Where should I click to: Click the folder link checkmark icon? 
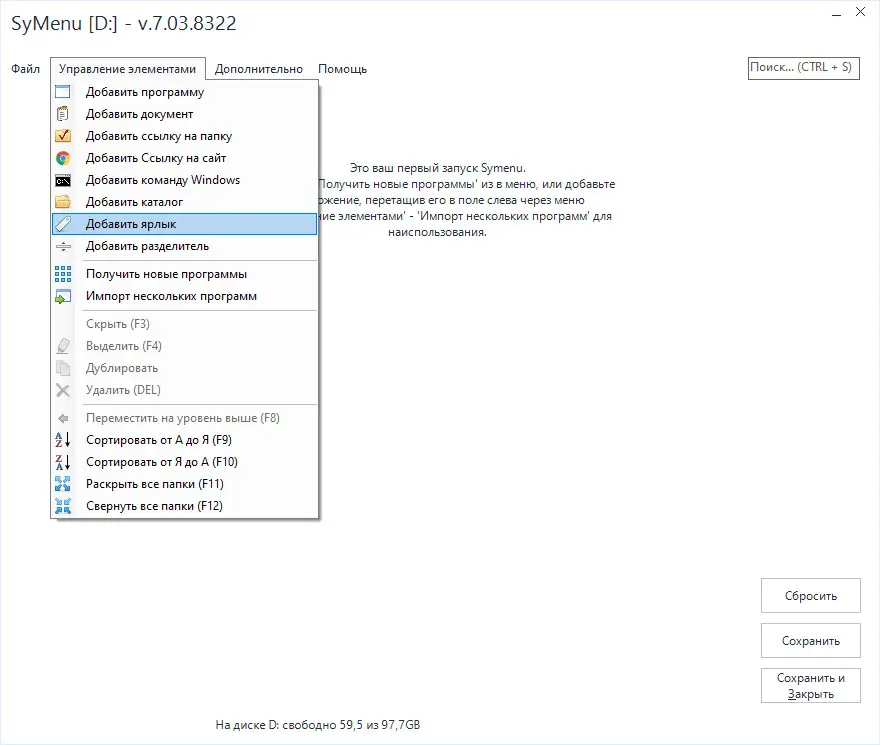tap(63, 136)
